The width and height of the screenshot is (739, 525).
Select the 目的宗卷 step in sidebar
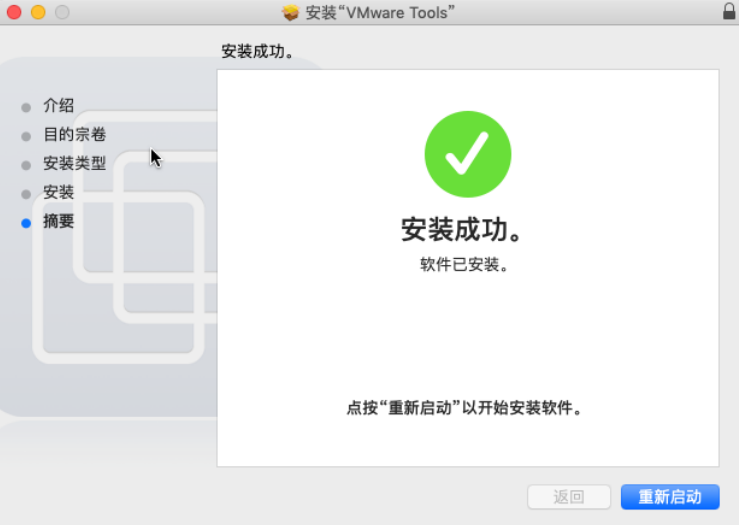[x=74, y=134]
